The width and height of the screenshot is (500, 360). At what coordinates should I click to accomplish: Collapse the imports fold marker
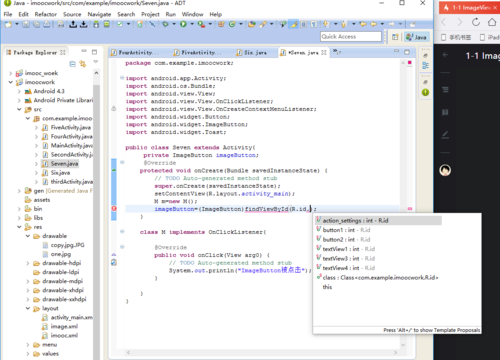click(122, 78)
